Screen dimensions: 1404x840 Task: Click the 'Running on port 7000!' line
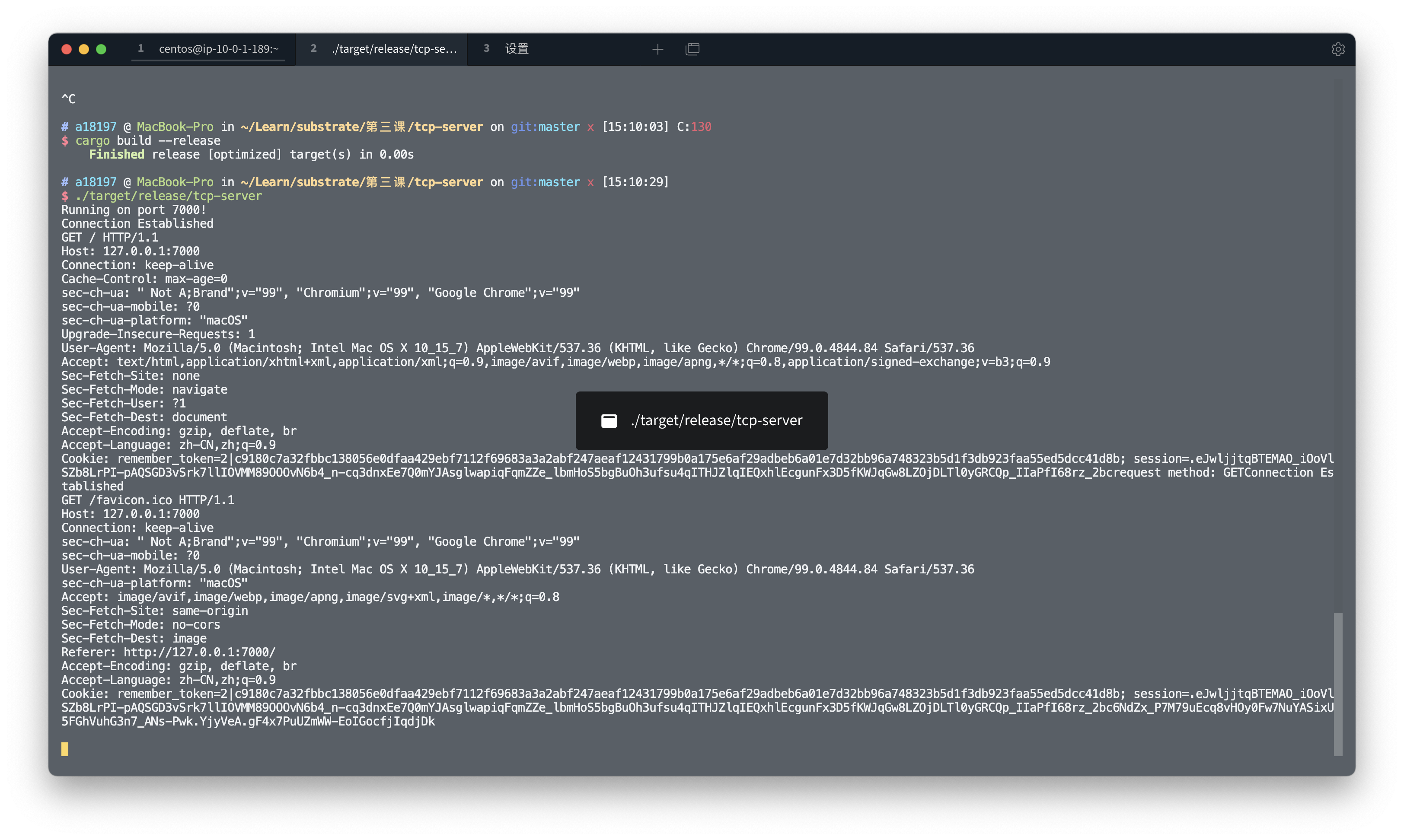pos(134,210)
